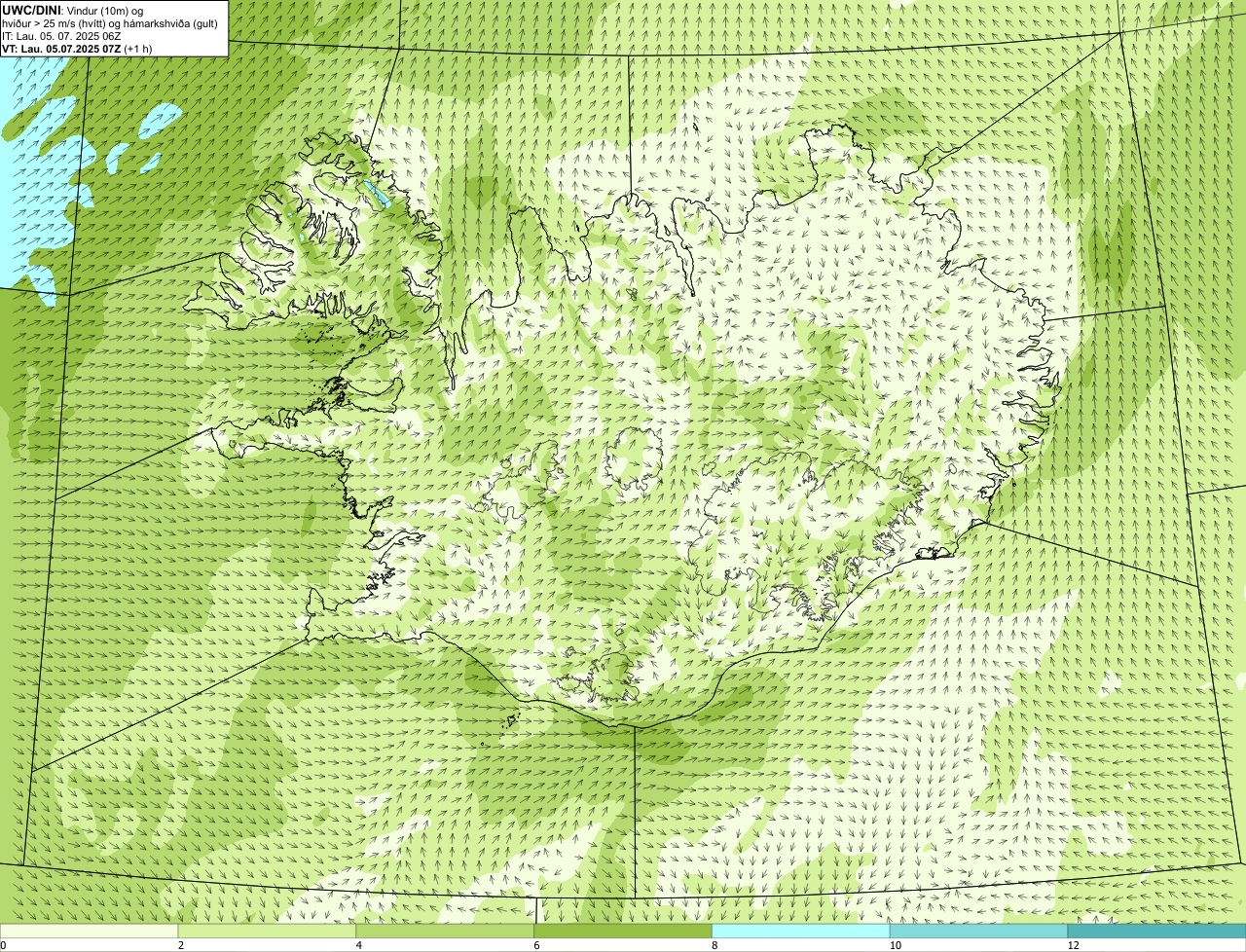The width and height of the screenshot is (1246, 952).
Task: Select the "6" tick label on the scale
Action: [x=536, y=945]
